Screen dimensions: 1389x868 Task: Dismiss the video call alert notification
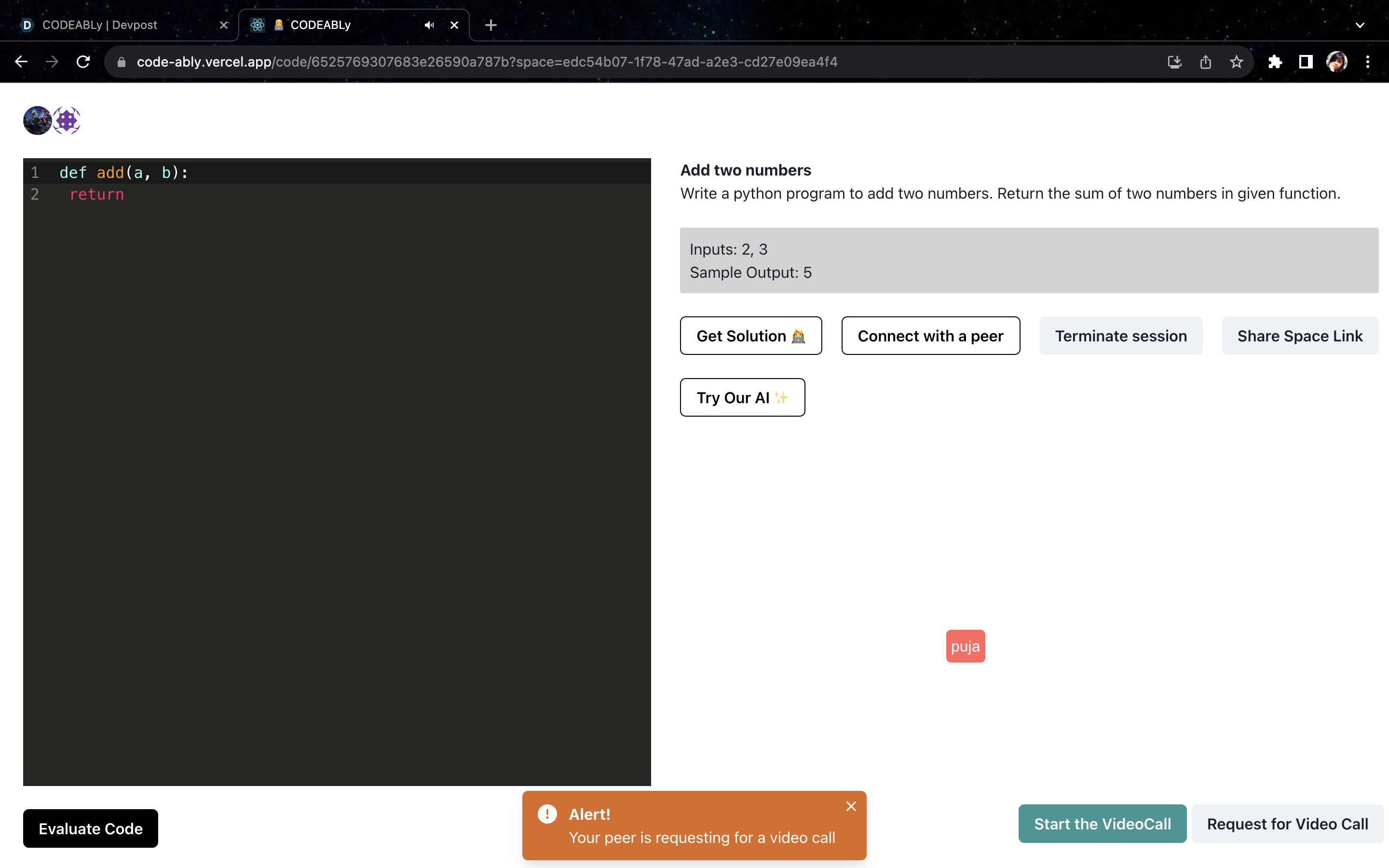[x=851, y=807]
